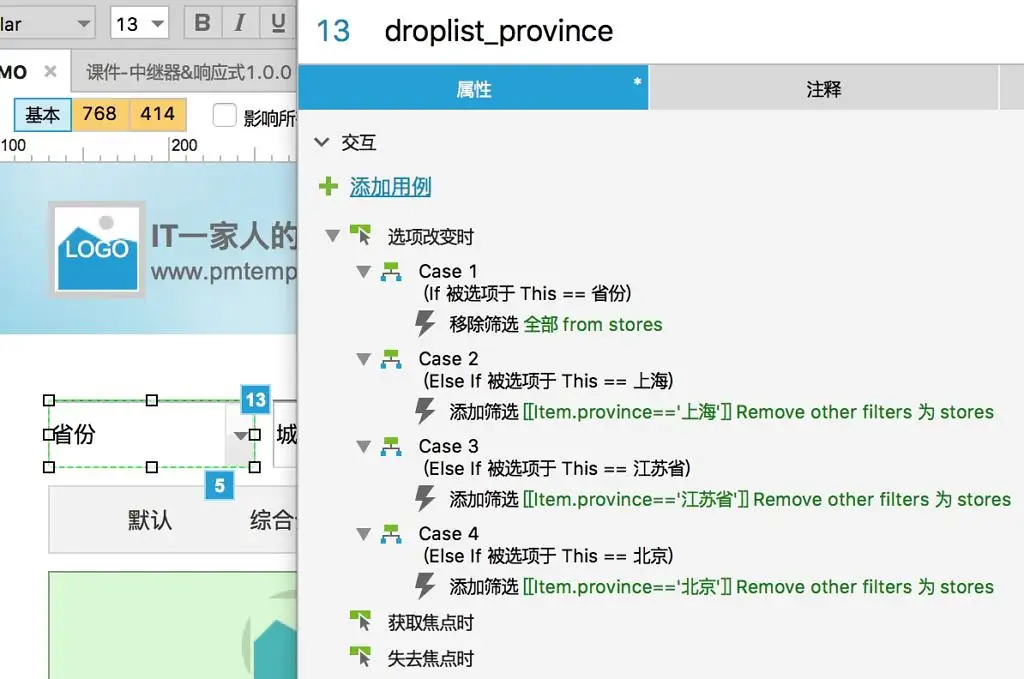Click the blue footnote badge 5
The height and width of the screenshot is (679, 1024).
[x=219, y=485]
